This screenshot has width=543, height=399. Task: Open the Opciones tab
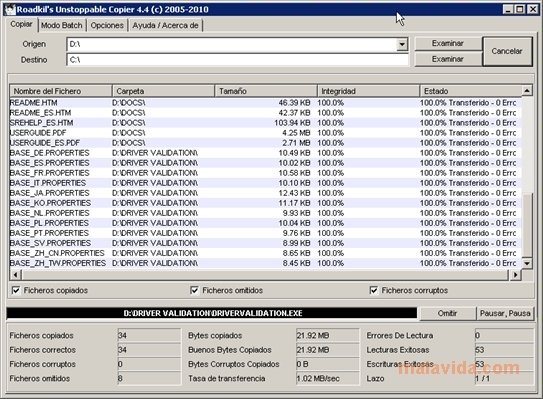pos(107,25)
